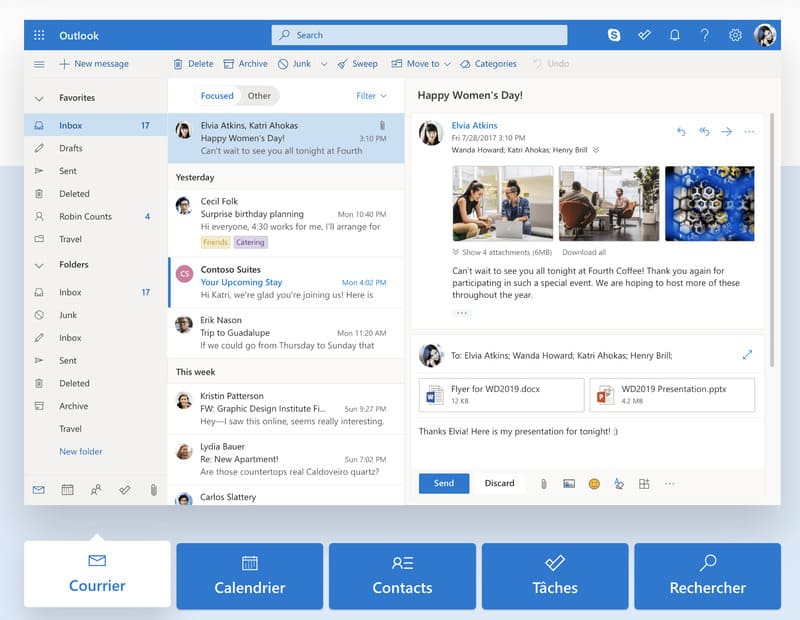Send the reply
Viewport: 800px width, 620px height.
coord(444,483)
